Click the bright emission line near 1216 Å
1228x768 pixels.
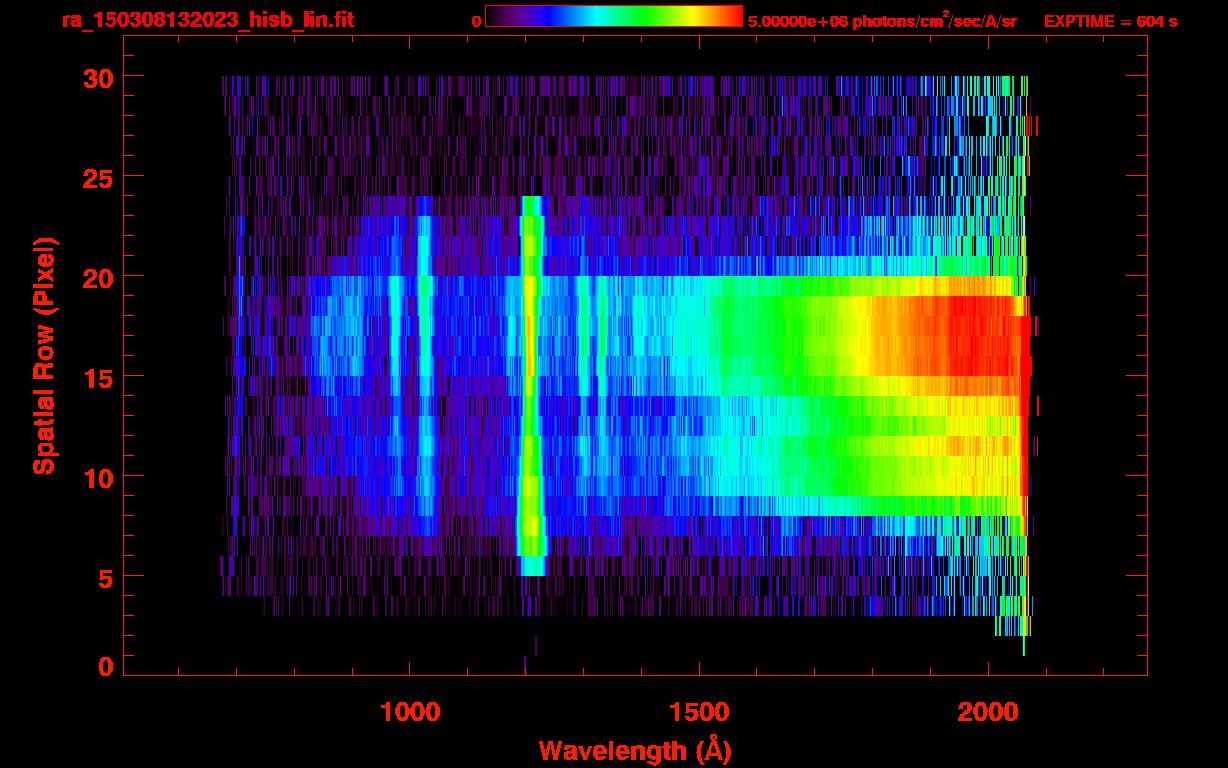point(532,386)
